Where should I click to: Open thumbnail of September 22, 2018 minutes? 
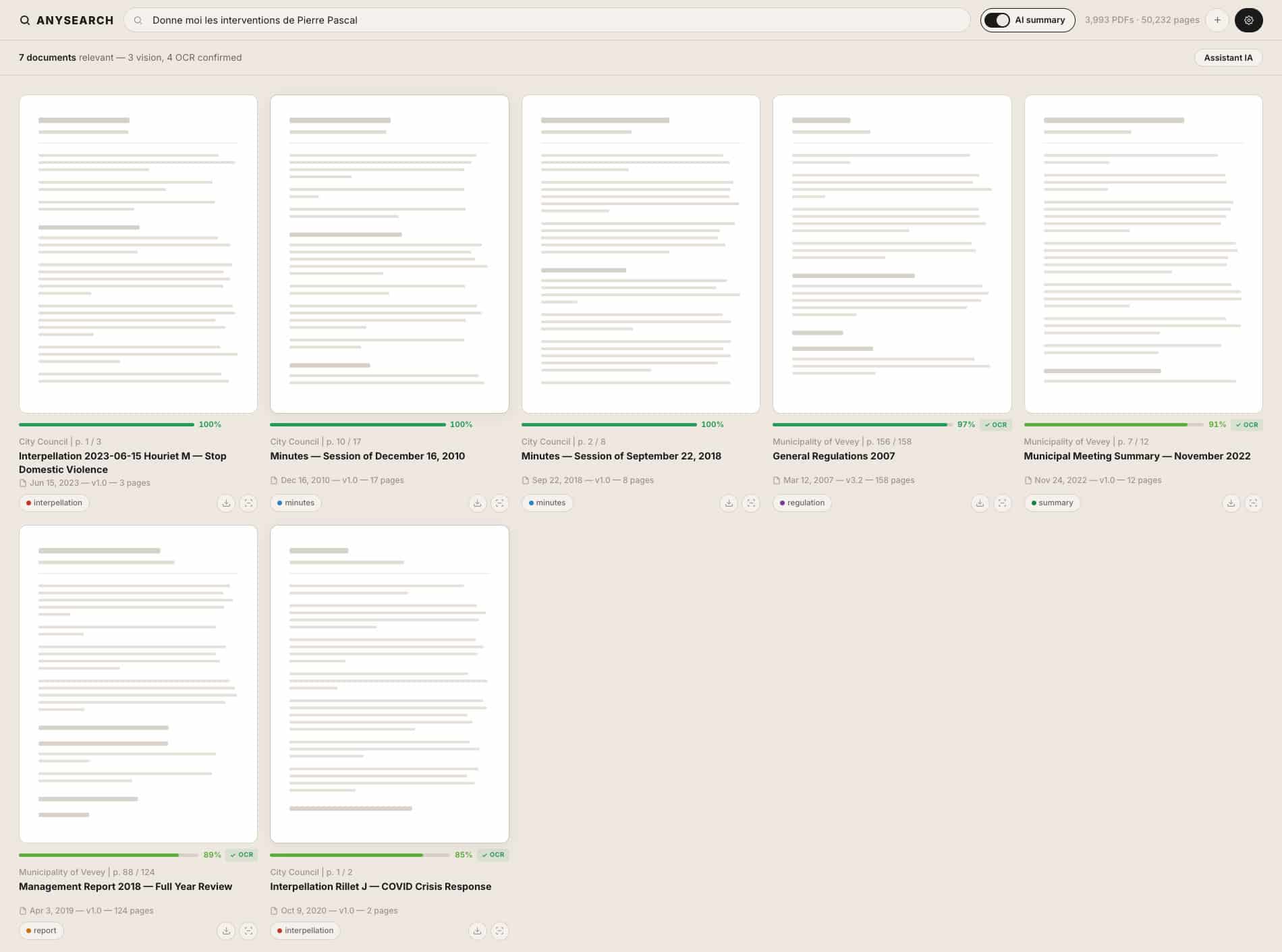click(641, 254)
